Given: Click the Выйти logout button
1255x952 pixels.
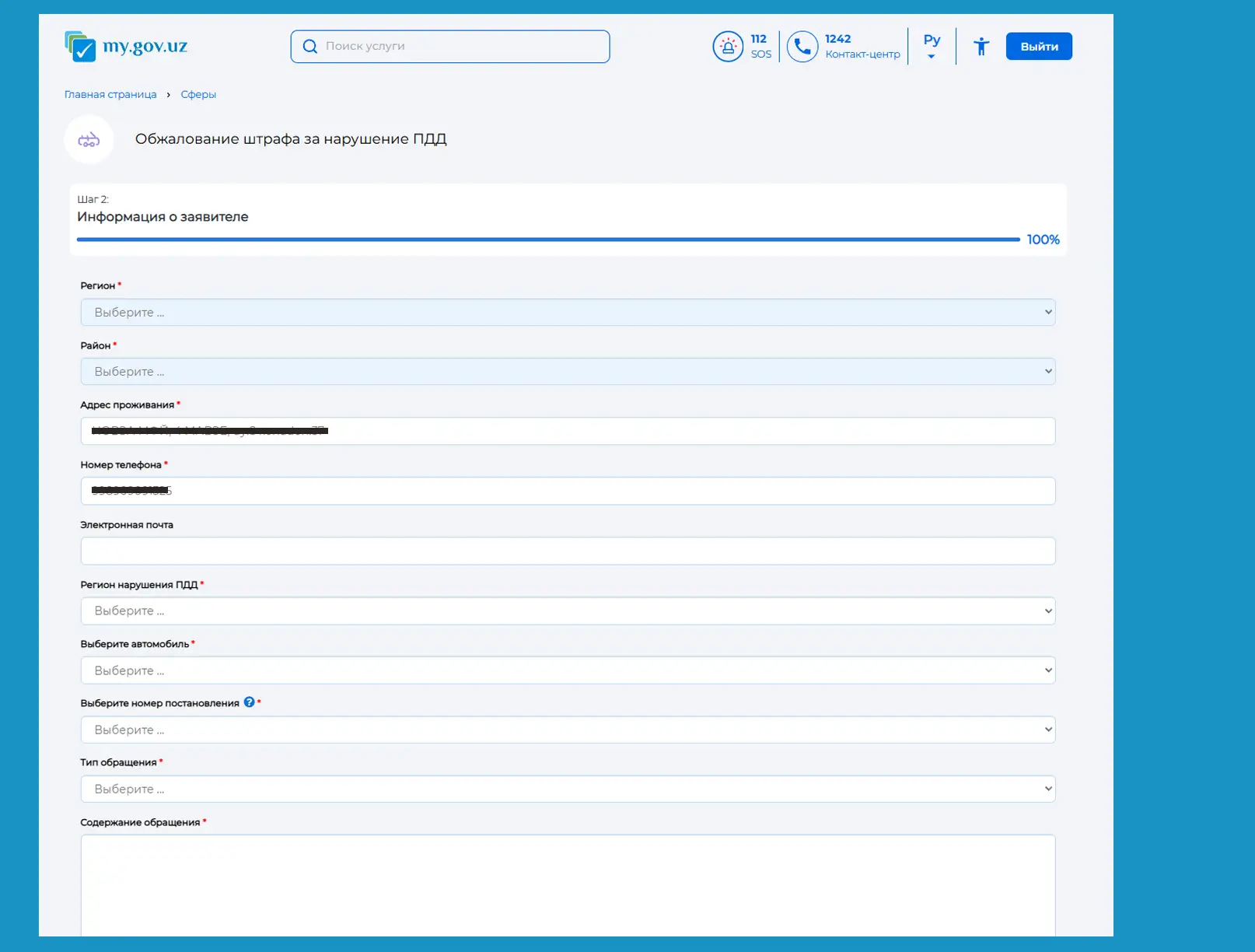Looking at the screenshot, I should click(x=1039, y=47).
